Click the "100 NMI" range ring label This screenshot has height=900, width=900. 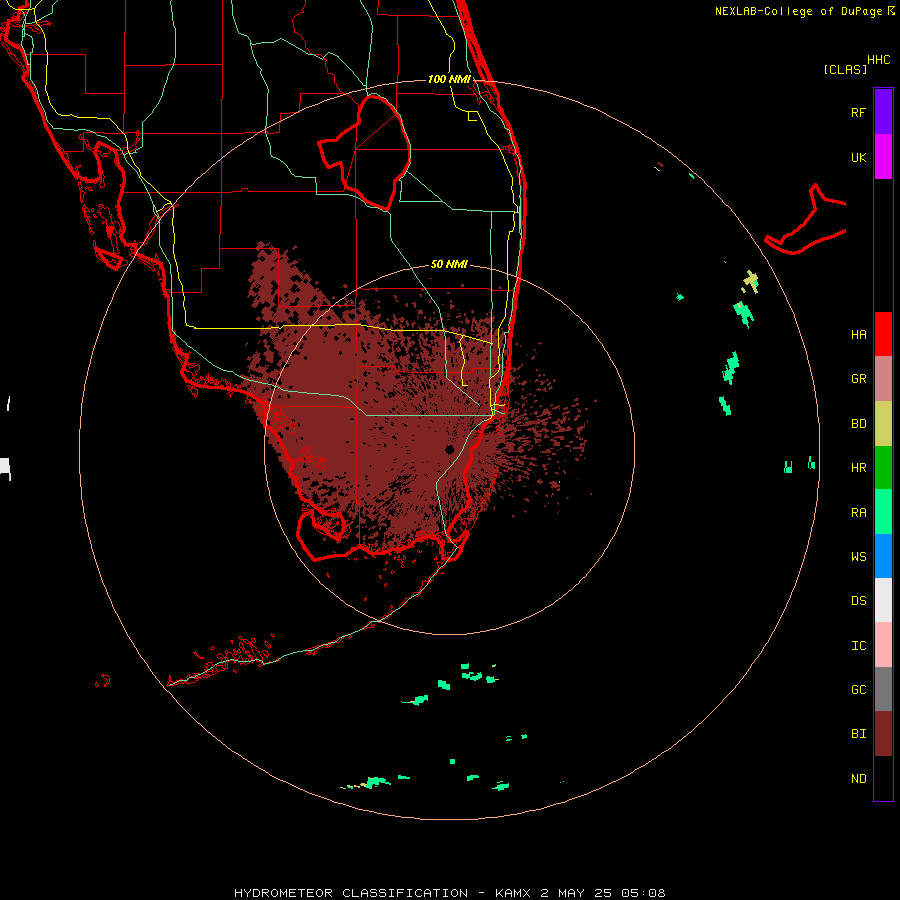449,79
